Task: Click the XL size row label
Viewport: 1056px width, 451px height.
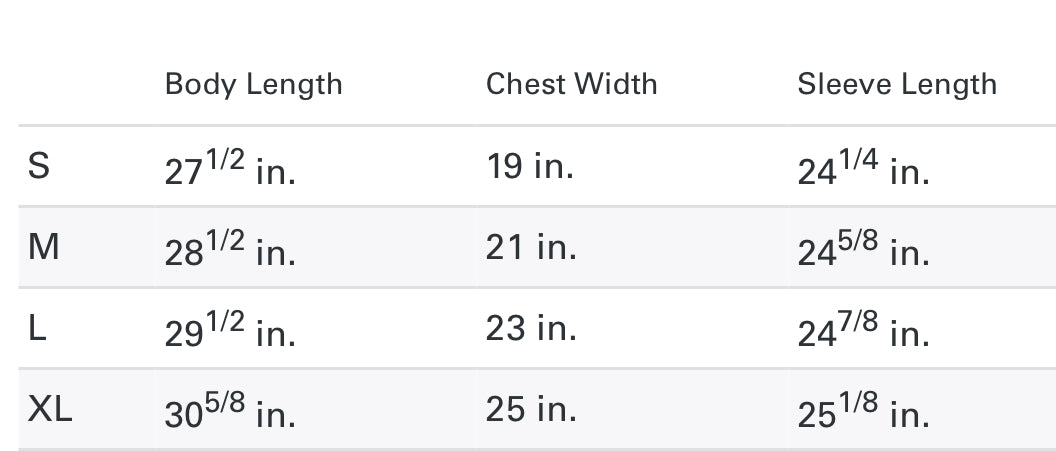Action: [x=50, y=409]
